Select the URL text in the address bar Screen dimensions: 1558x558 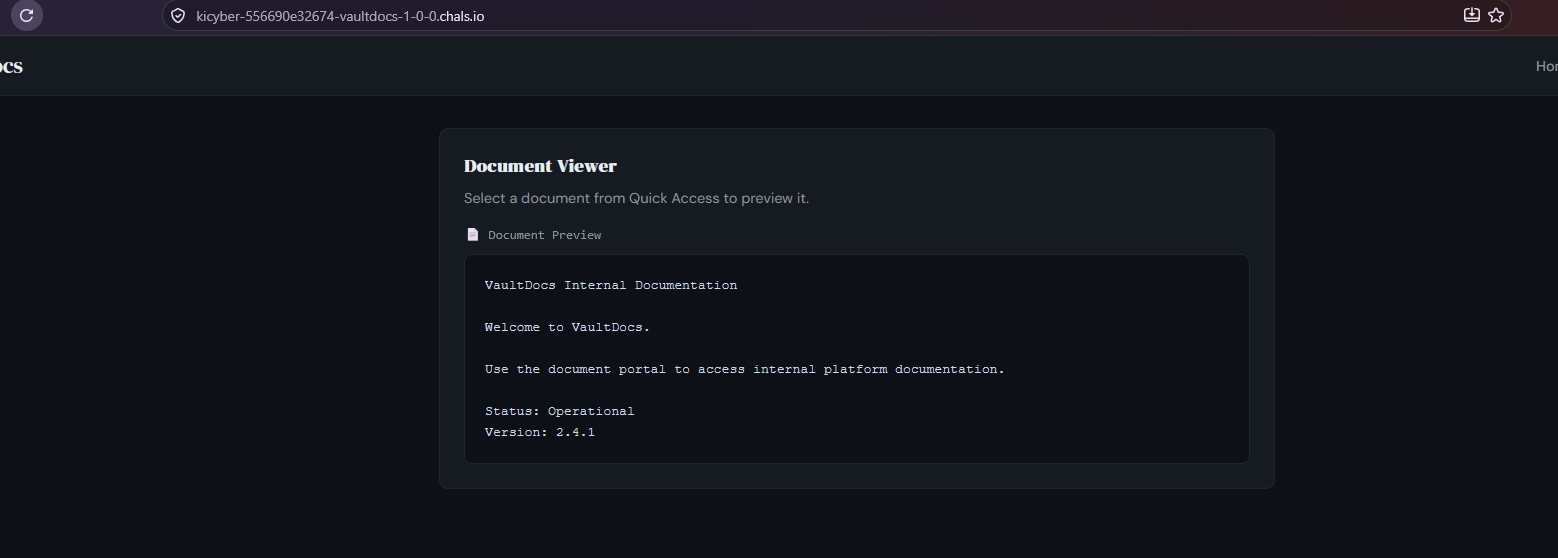[x=340, y=16]
